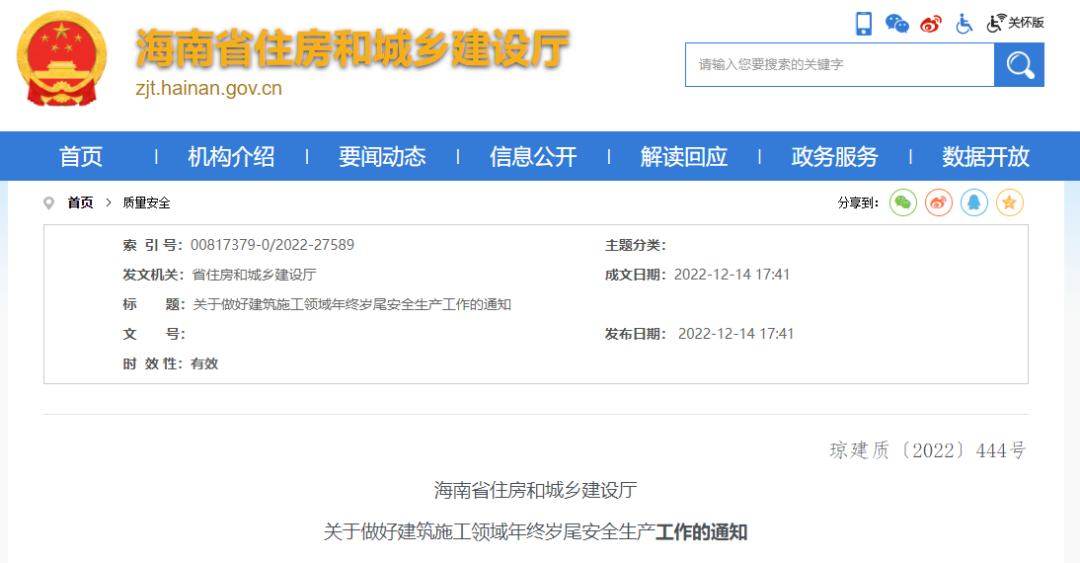Open the red Weibo icon in header
This screenshot has height=563, width=1080.
pos(931,23)
